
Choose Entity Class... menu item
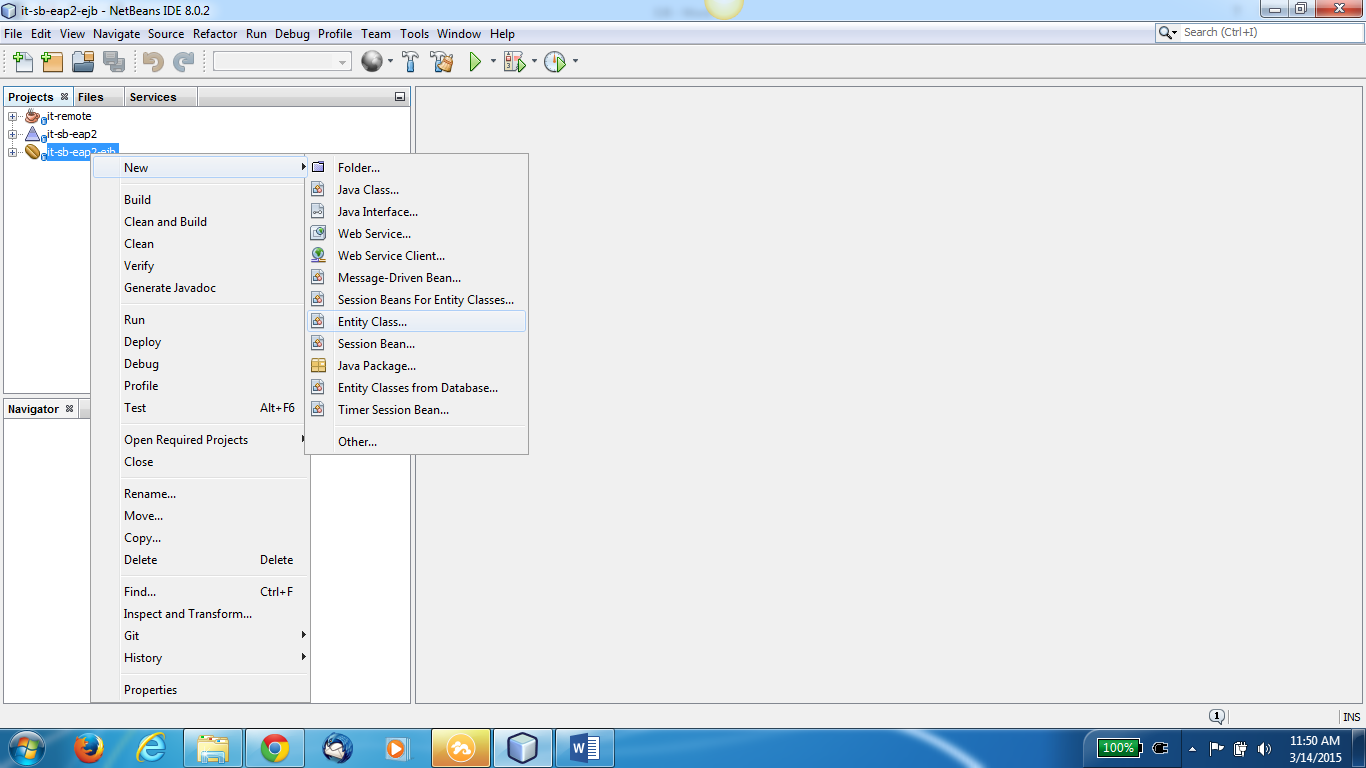click(416, 322)
